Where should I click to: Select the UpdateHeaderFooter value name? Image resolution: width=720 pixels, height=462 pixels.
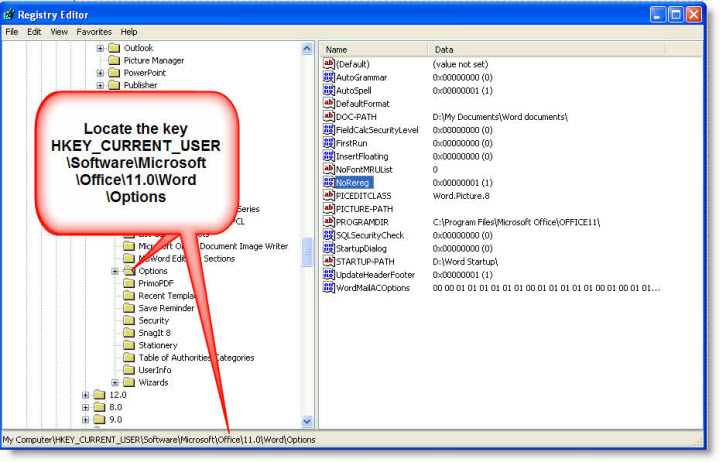point(376,275)
